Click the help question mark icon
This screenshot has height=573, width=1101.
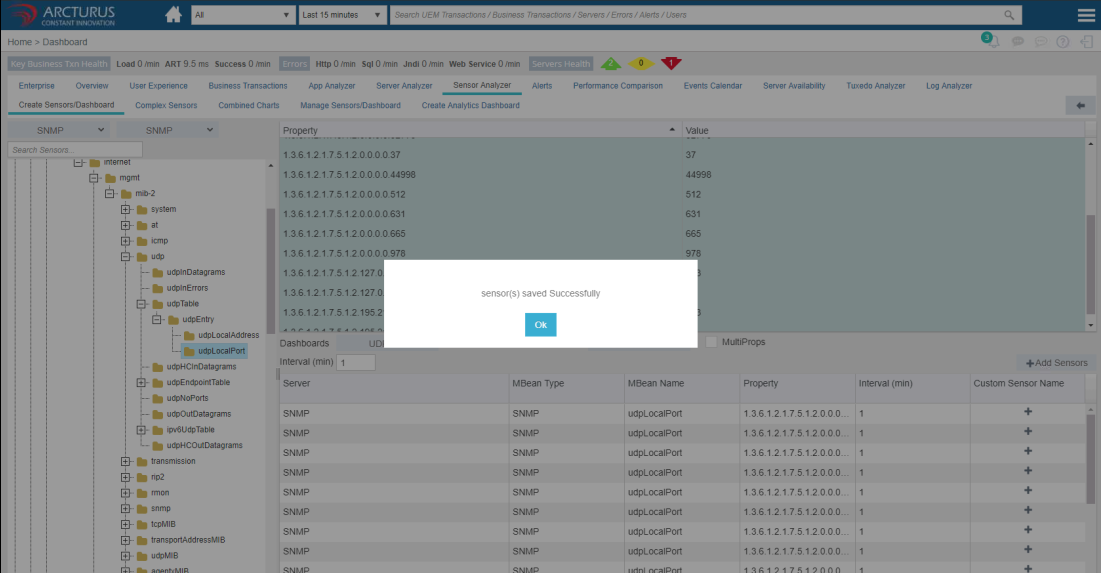tap(1062, 42)
